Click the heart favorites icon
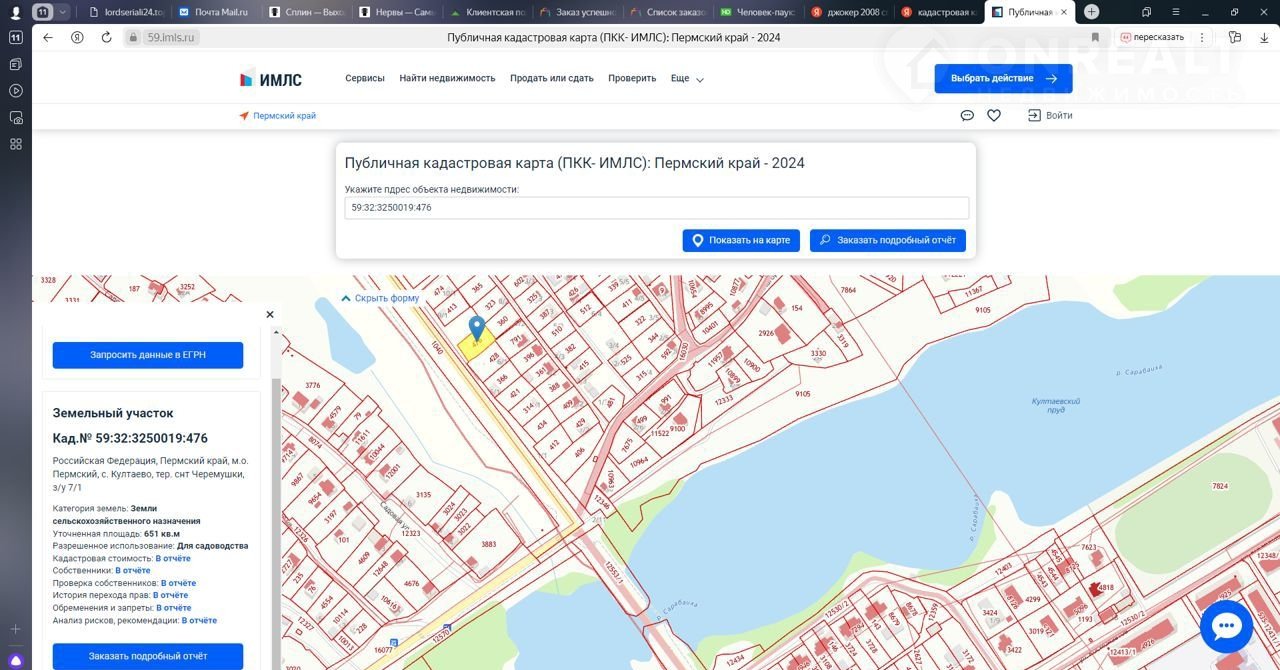Screen dimensions: 1280x670 (994, 116)
